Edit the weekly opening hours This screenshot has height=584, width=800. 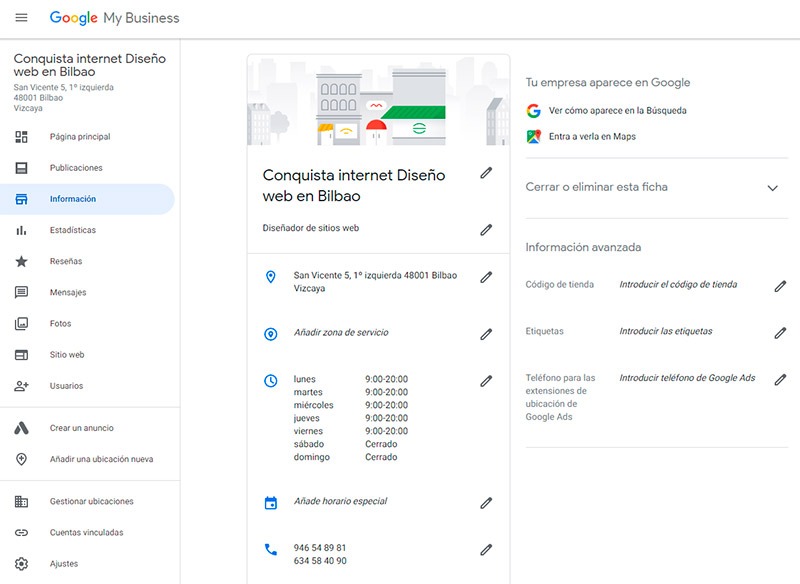coord(487,380)
